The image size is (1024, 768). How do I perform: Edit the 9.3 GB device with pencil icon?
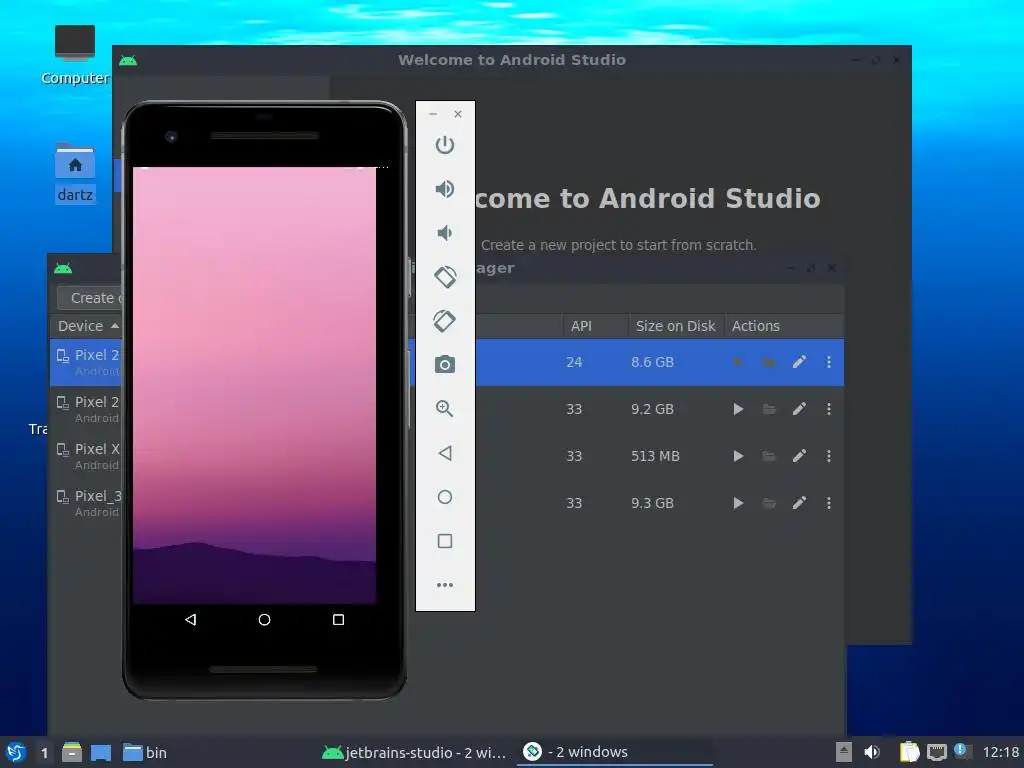click(799, 503)
